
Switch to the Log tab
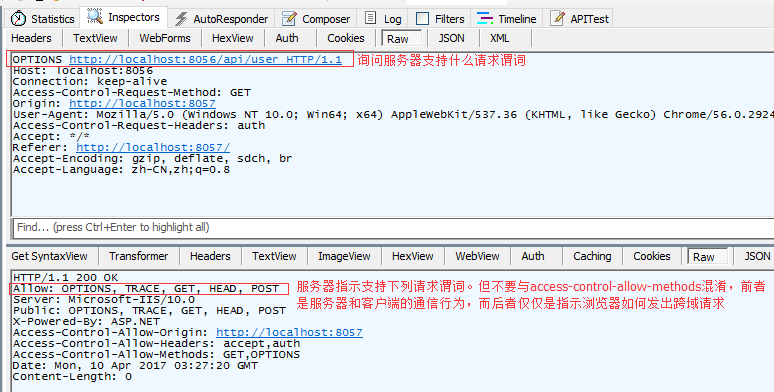[x=383, y=19]
